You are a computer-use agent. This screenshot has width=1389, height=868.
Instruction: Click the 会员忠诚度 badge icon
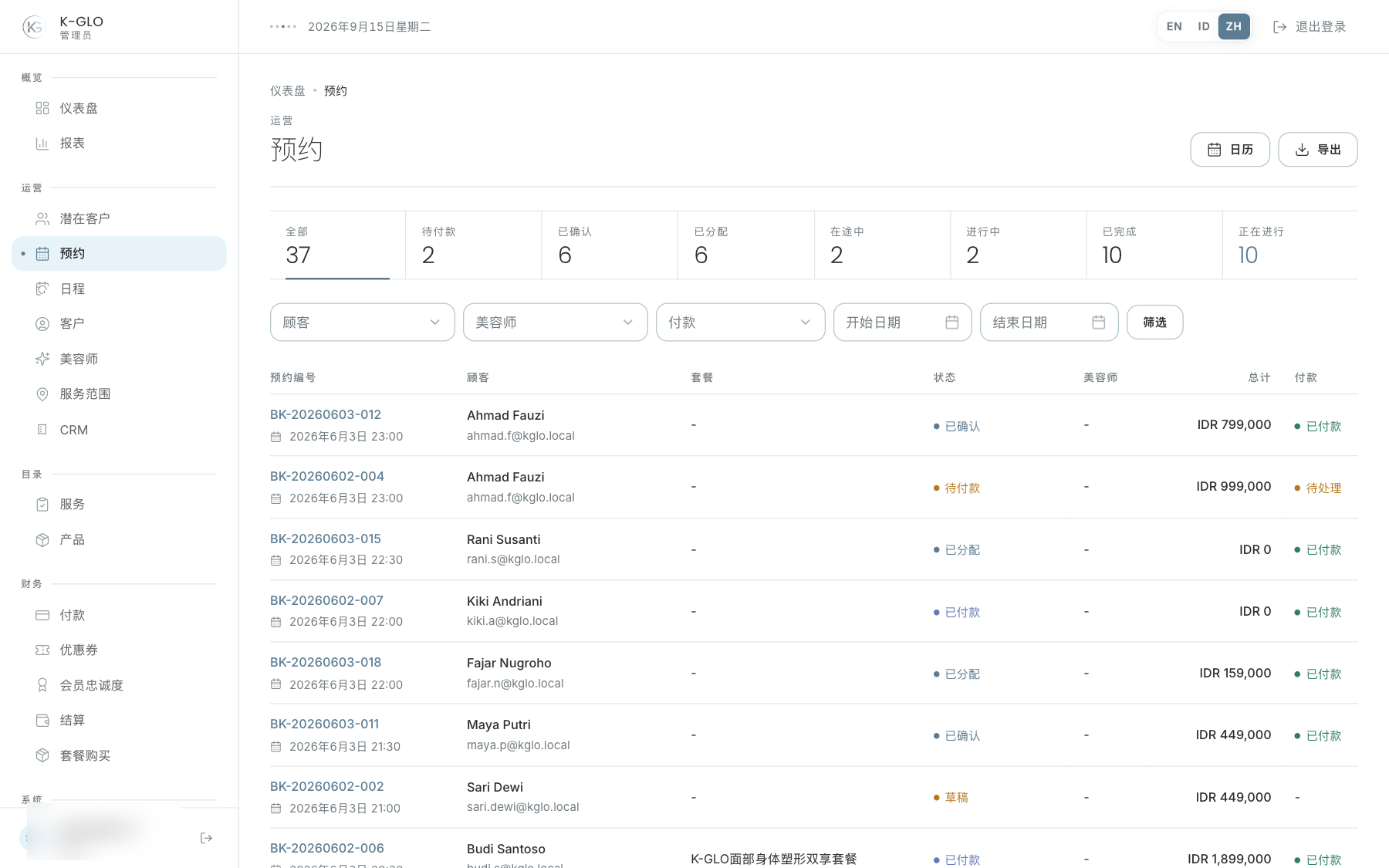pos(42,685)
